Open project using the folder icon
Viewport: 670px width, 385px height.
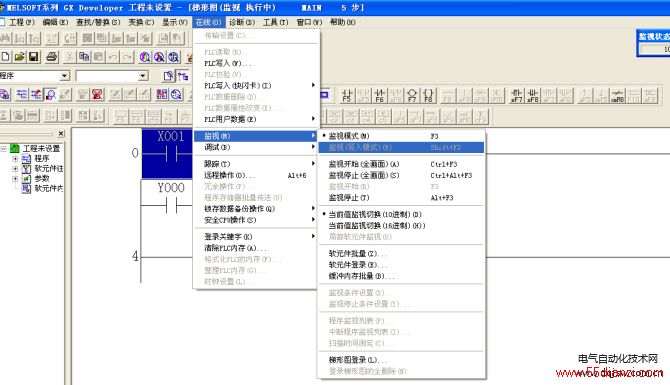pos(19,57)
